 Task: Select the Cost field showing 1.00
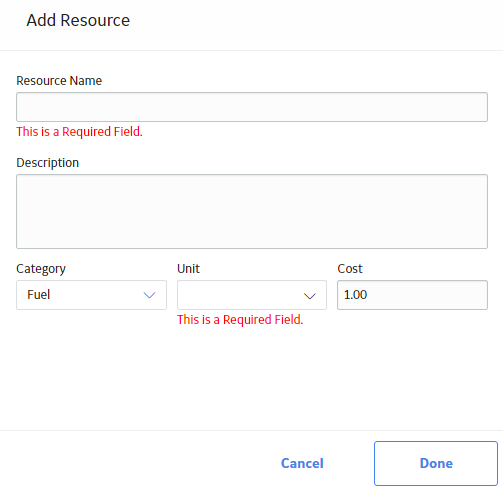click(412, 295)
